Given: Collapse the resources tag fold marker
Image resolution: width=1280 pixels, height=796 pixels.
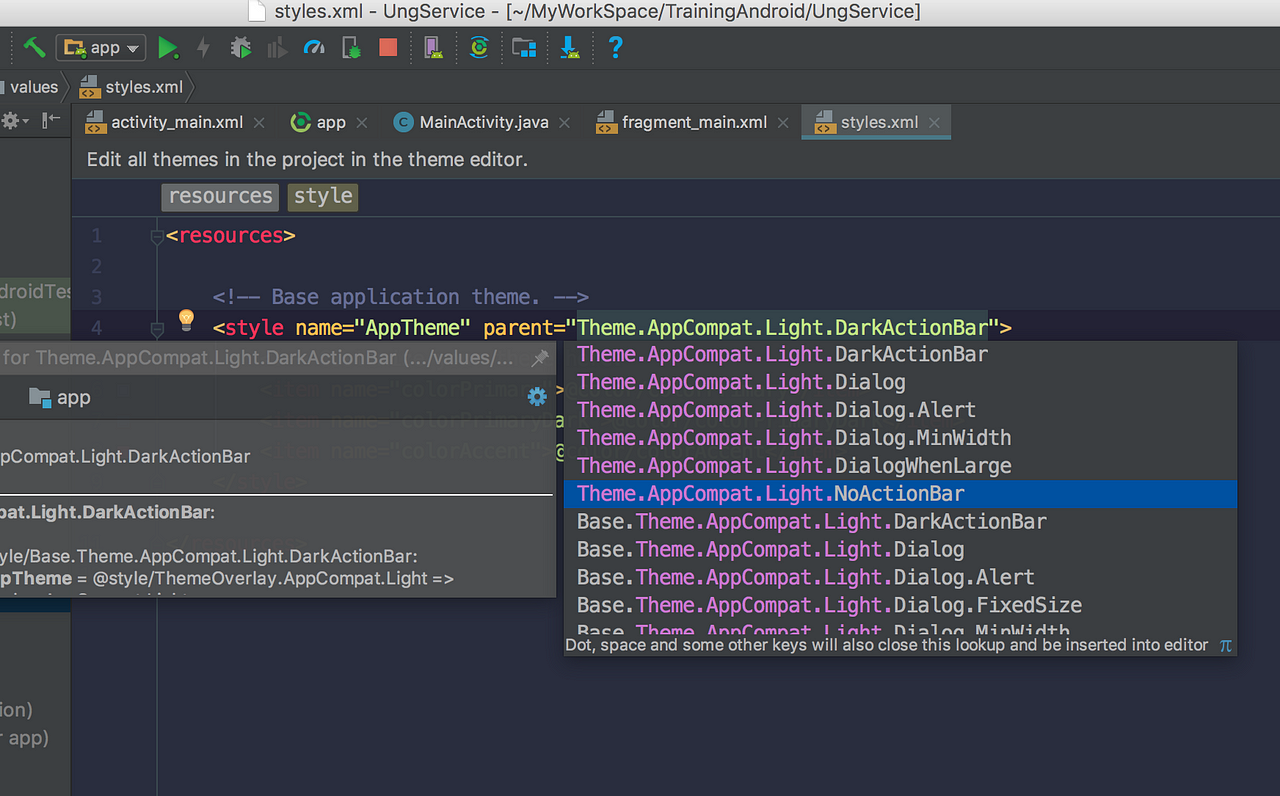Looking at the screenshot, I should point(156,237).
